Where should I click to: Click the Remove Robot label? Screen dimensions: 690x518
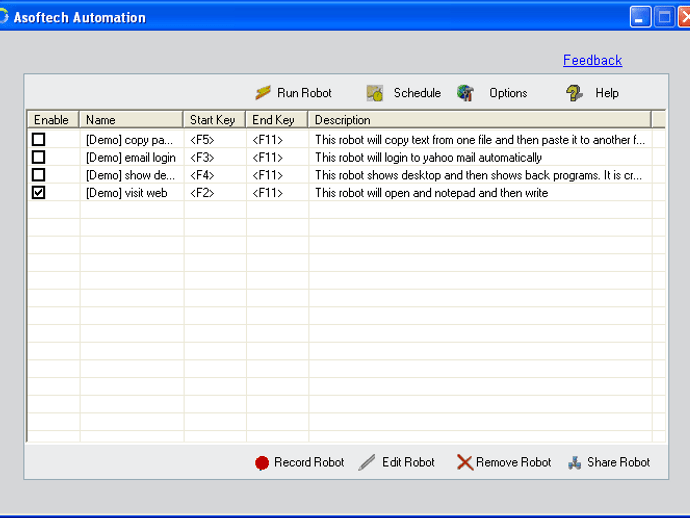(x=514, y=463)
